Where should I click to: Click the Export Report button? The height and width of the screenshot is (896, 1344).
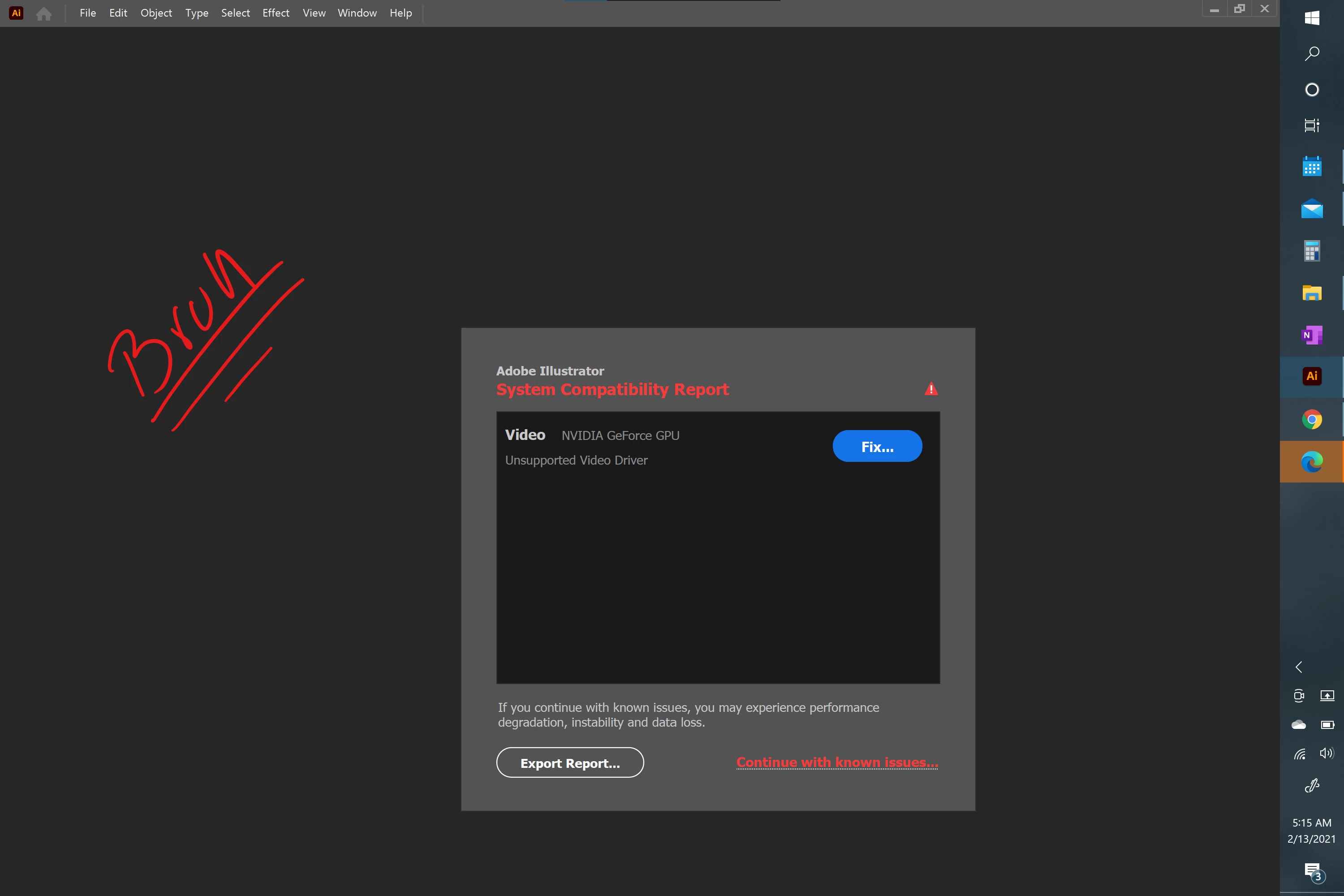(570, 763)
